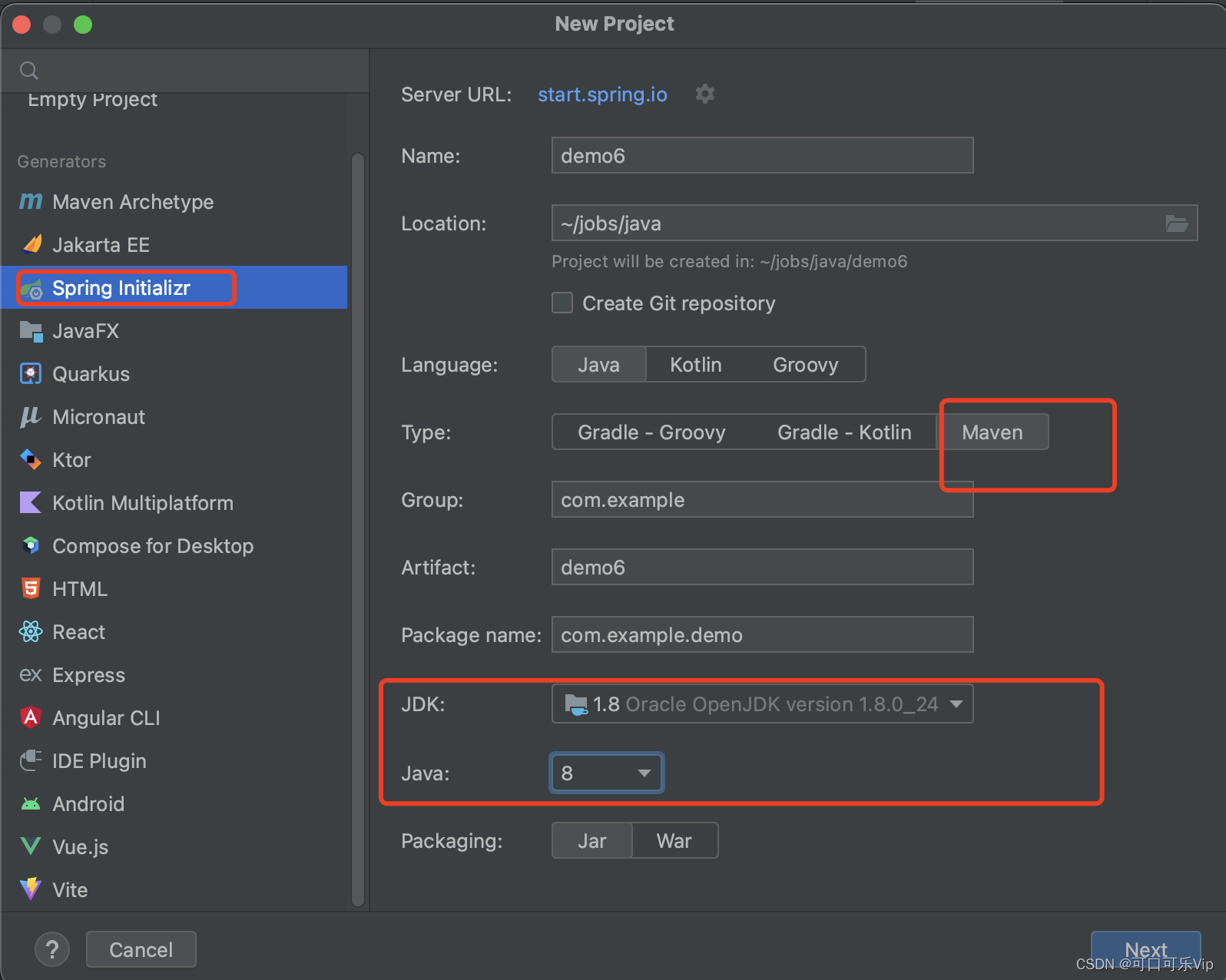Screen dimensions: 1226x980
Task: Click the JavaFX folder icon
Action: 31,331
